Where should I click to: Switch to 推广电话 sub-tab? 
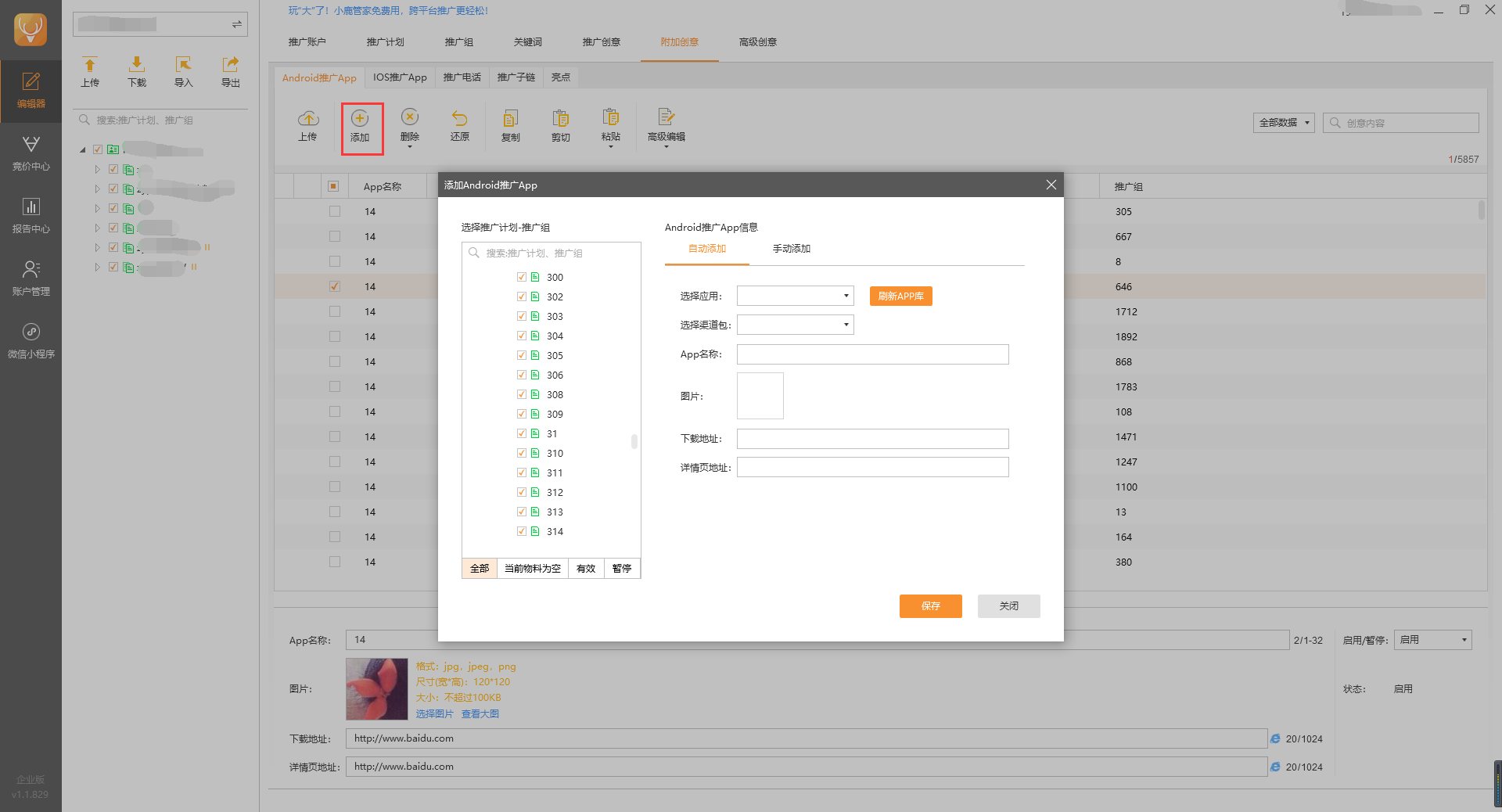pyautogui.click(x=462, y=77)
